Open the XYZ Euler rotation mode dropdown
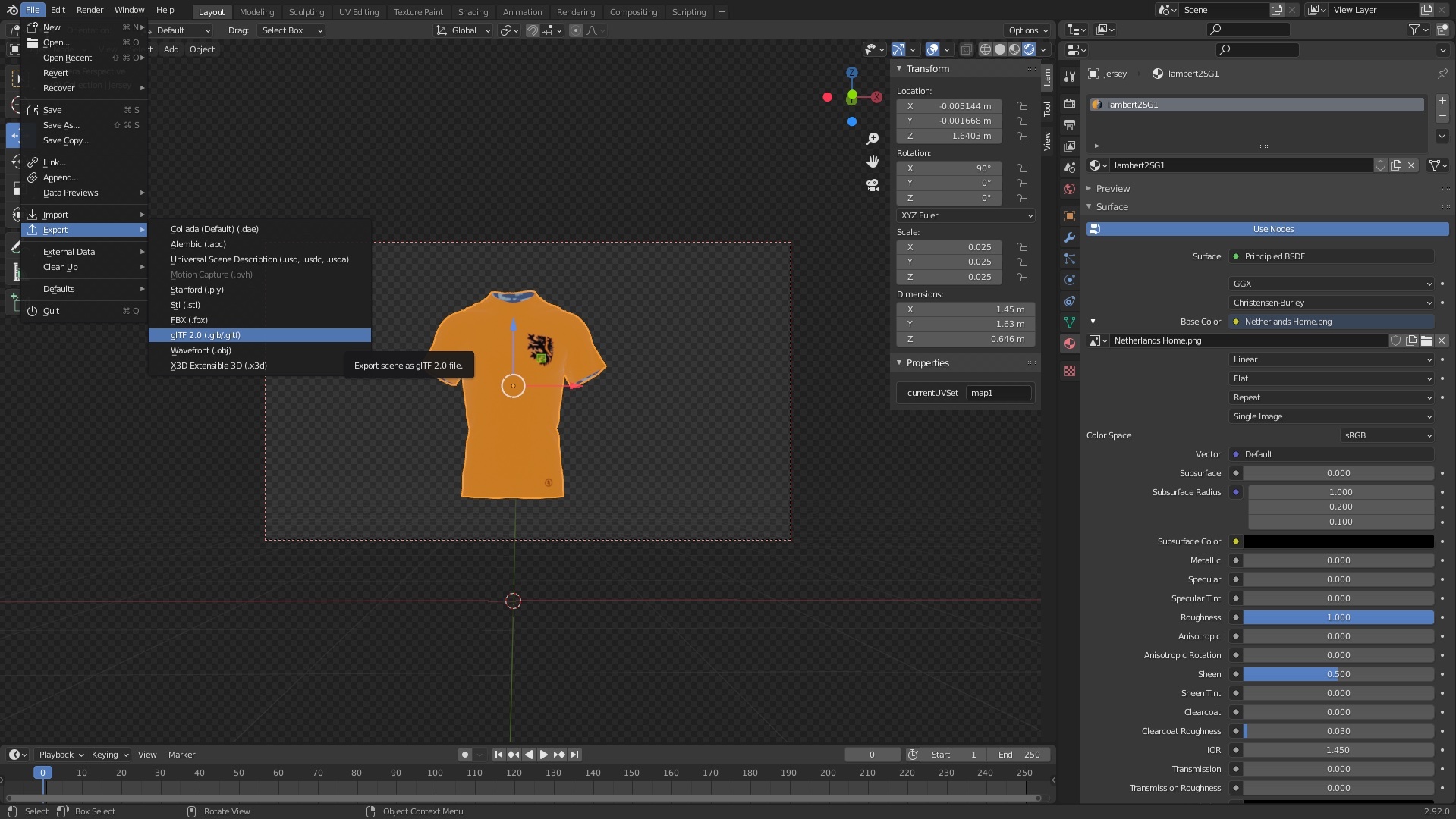 tap(966, 215)
